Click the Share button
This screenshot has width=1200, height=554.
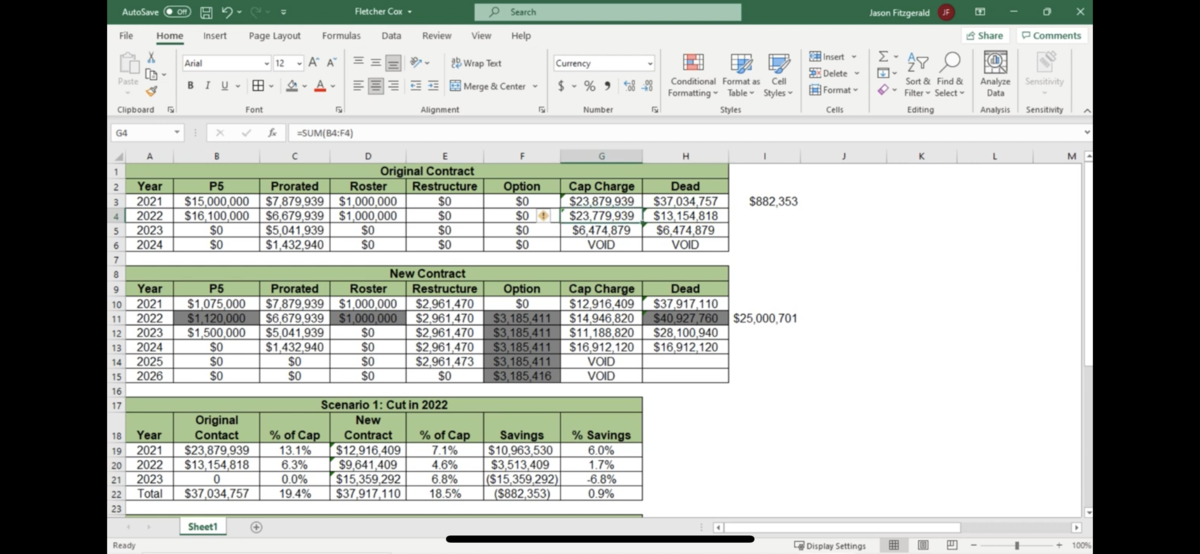983,36
